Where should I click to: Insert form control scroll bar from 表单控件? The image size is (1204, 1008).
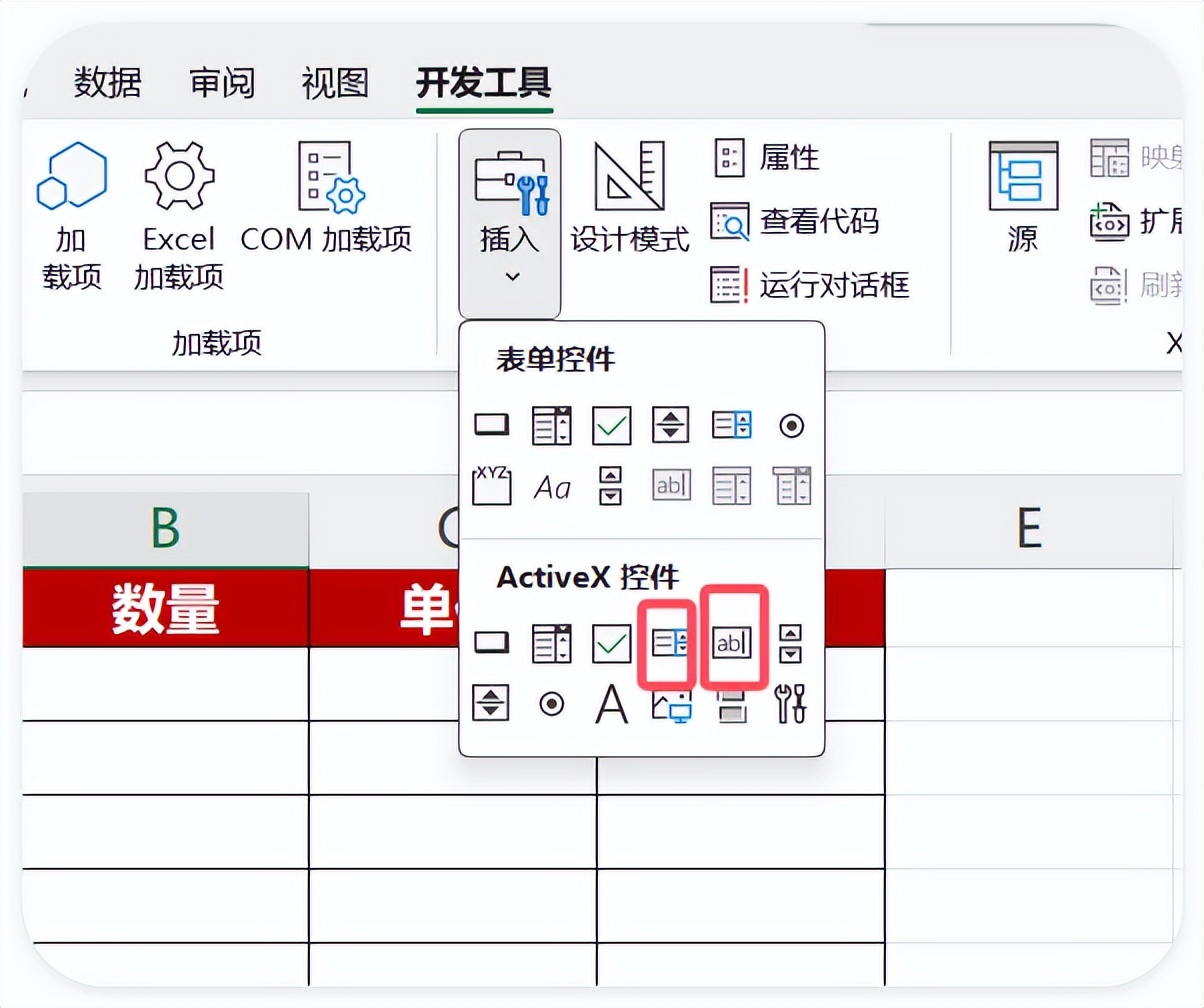coord(611,486)
